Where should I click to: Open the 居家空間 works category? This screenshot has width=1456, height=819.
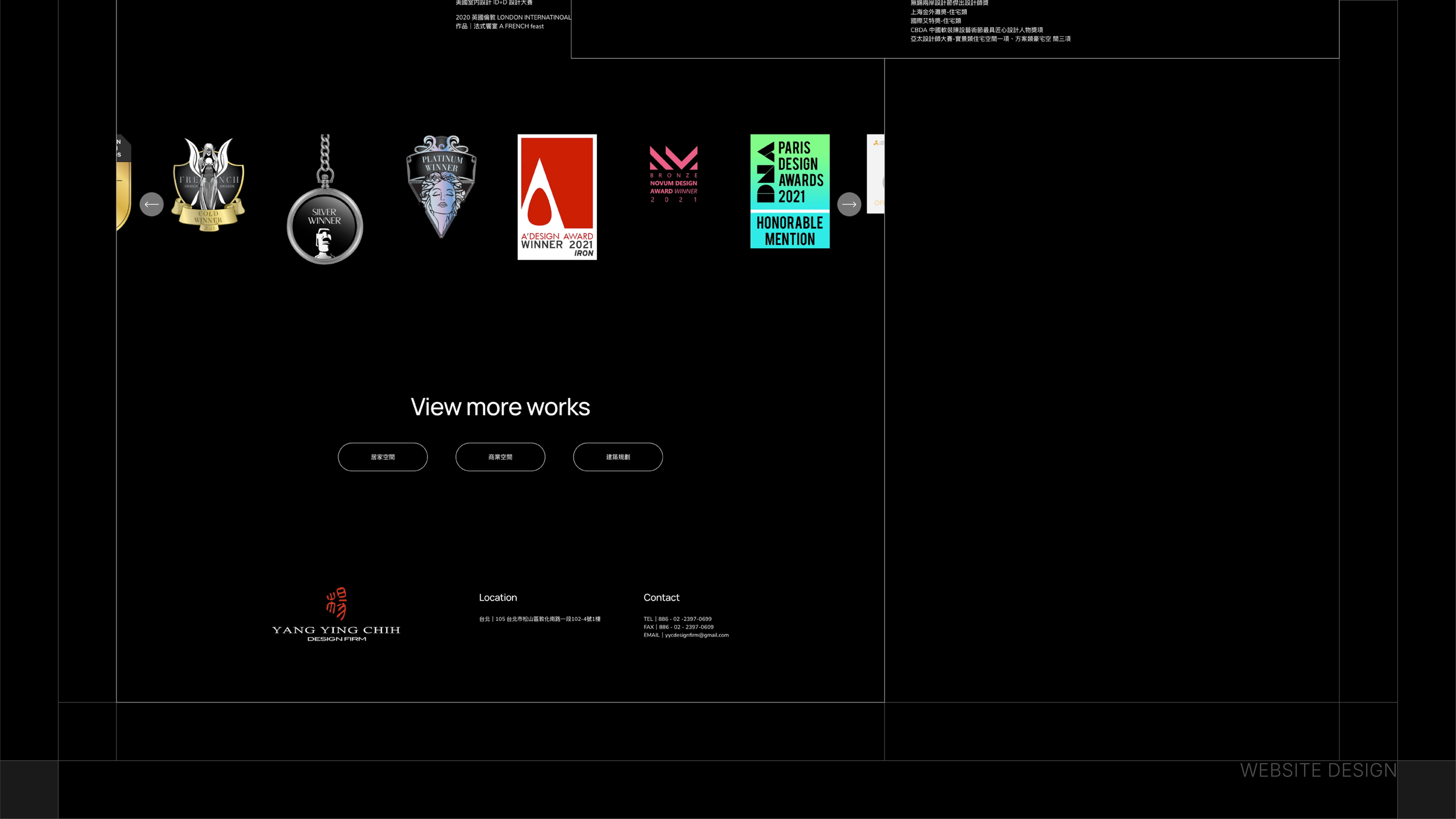pyautogui.click(x=383, y=457)
